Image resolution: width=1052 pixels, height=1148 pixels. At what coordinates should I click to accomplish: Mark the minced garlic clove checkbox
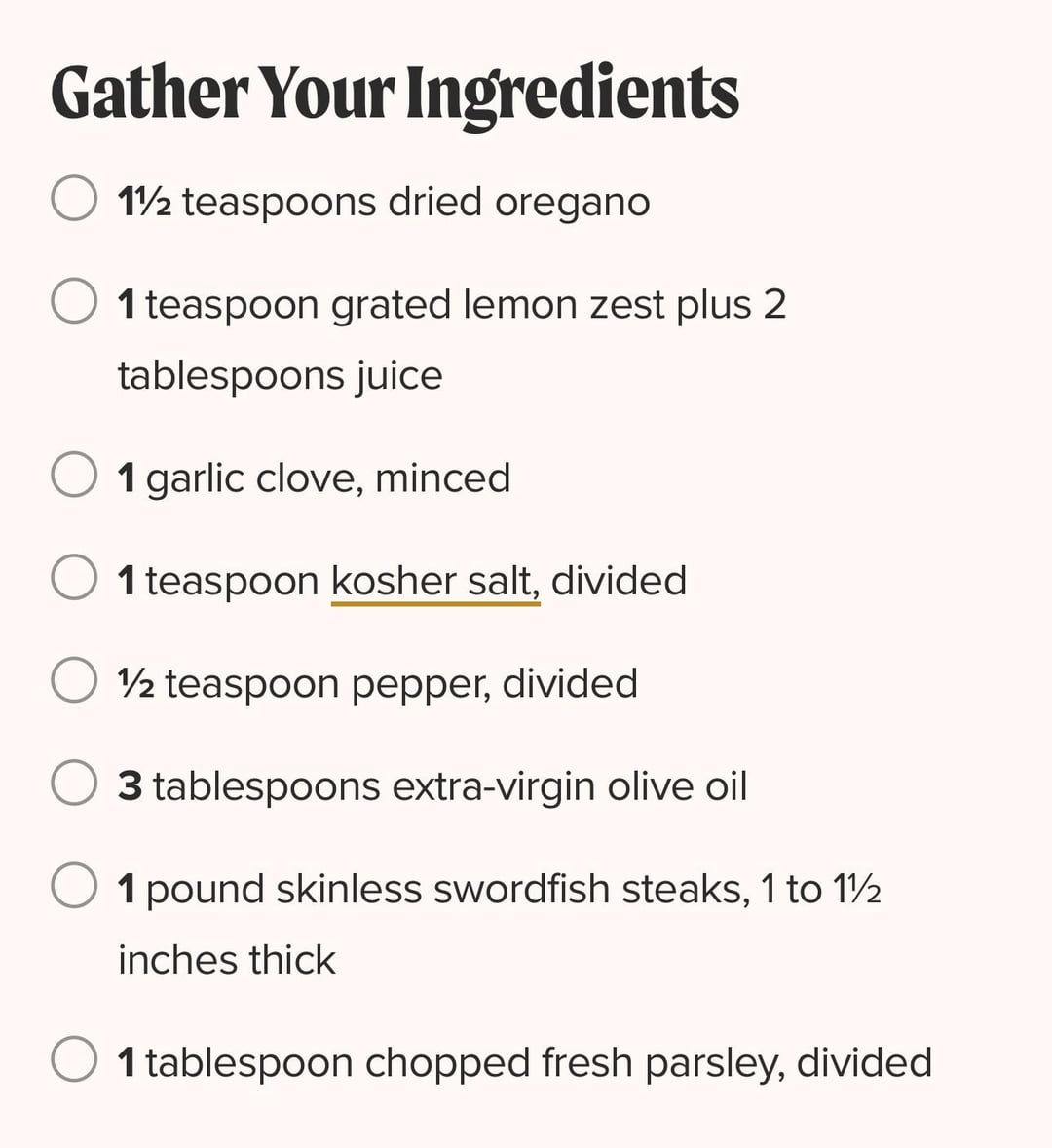tap(74, 475)
